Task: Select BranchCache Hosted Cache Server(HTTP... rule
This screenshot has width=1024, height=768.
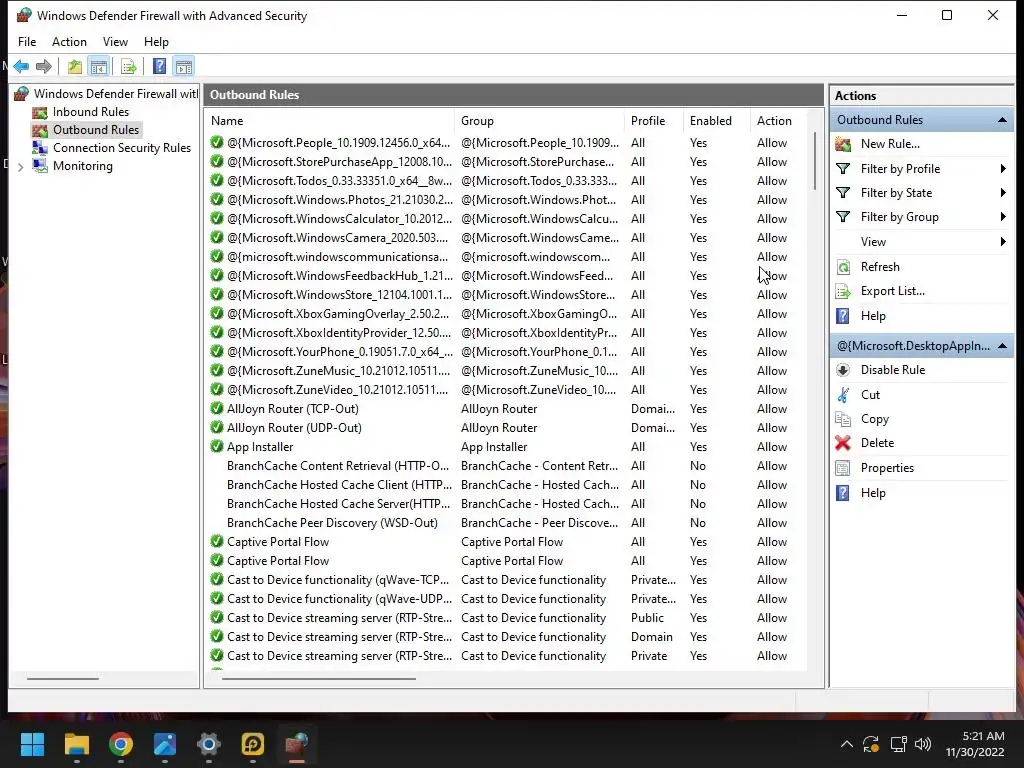Action: pos(507,504)
